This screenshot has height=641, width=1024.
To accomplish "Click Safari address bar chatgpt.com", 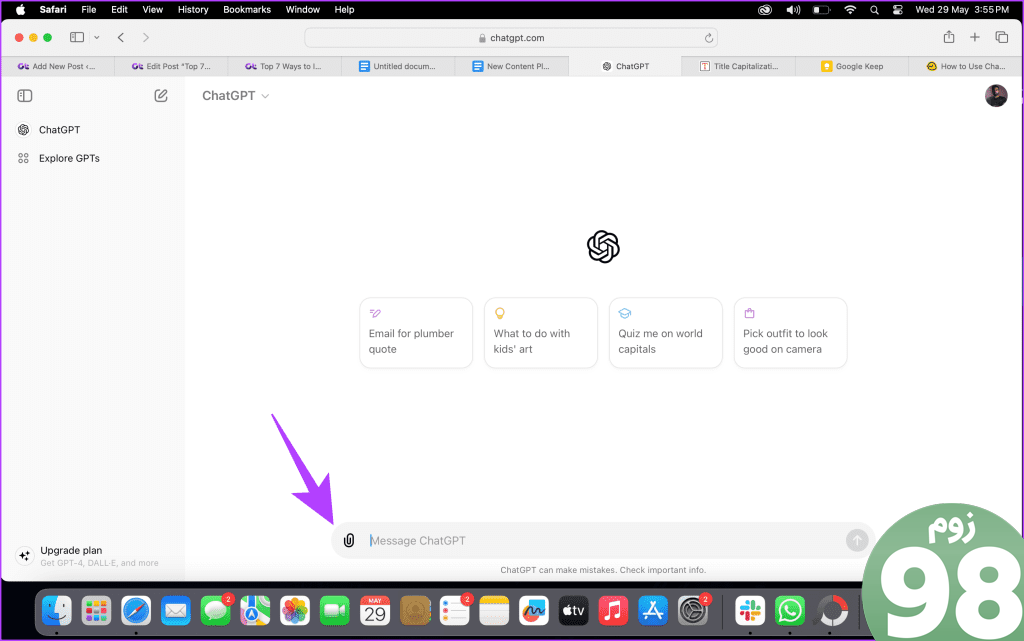I will tap(511, 38).
